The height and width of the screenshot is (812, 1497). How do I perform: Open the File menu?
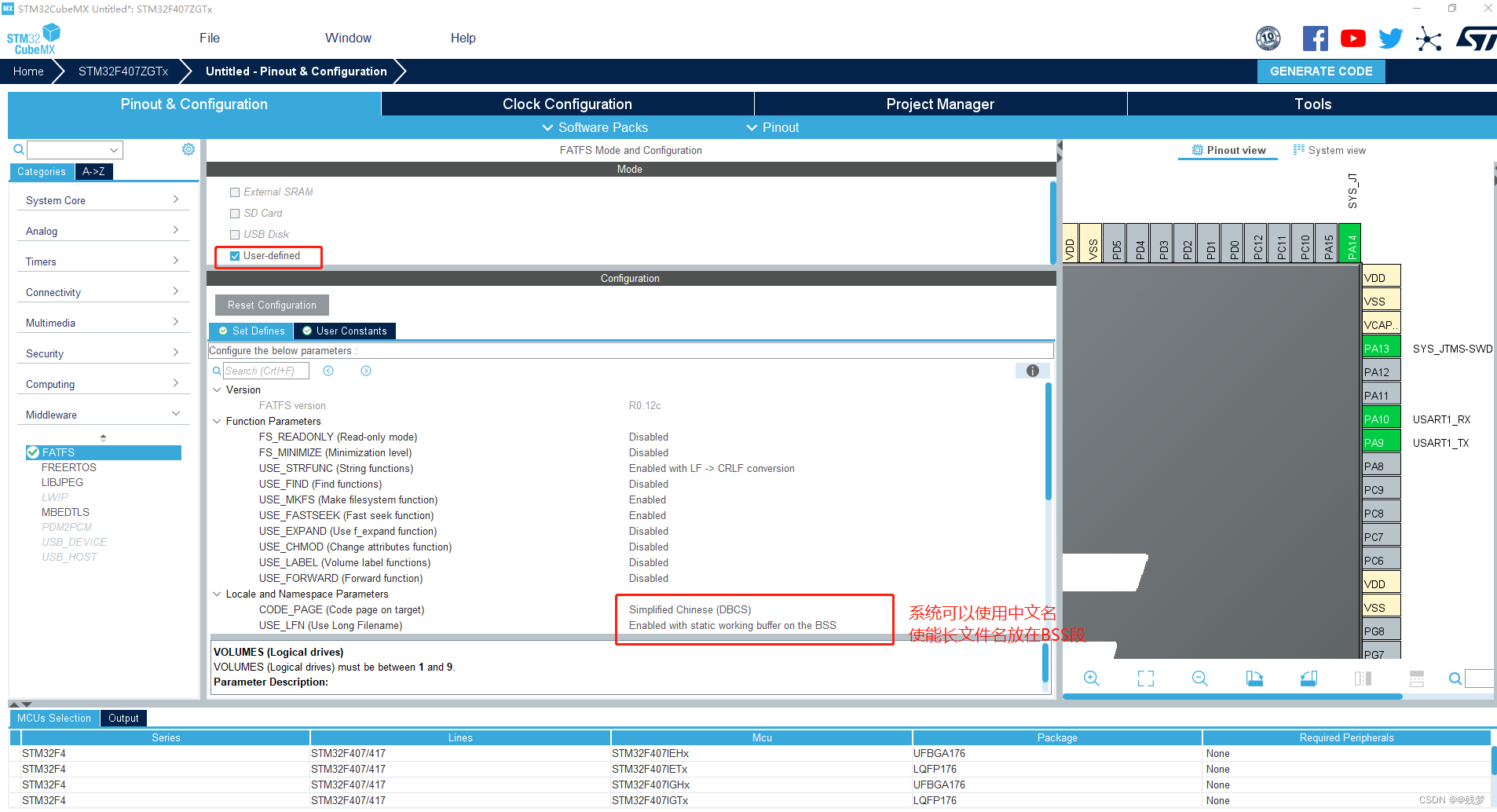(210, 38)
